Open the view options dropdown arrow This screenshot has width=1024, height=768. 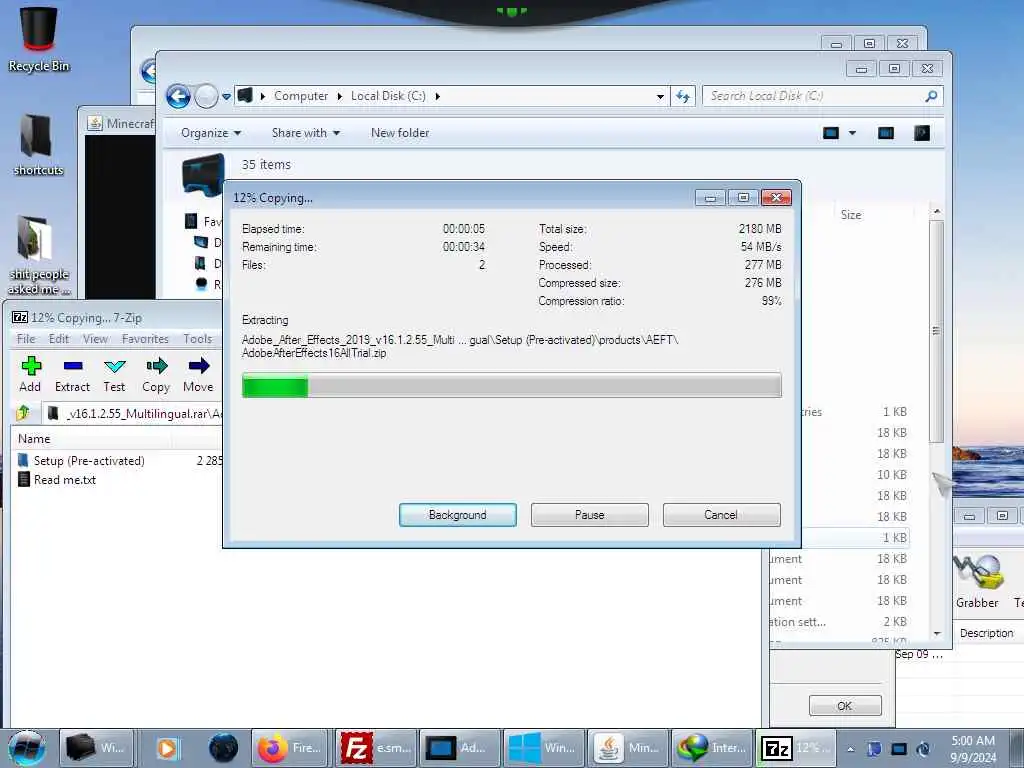pos(852,133)
